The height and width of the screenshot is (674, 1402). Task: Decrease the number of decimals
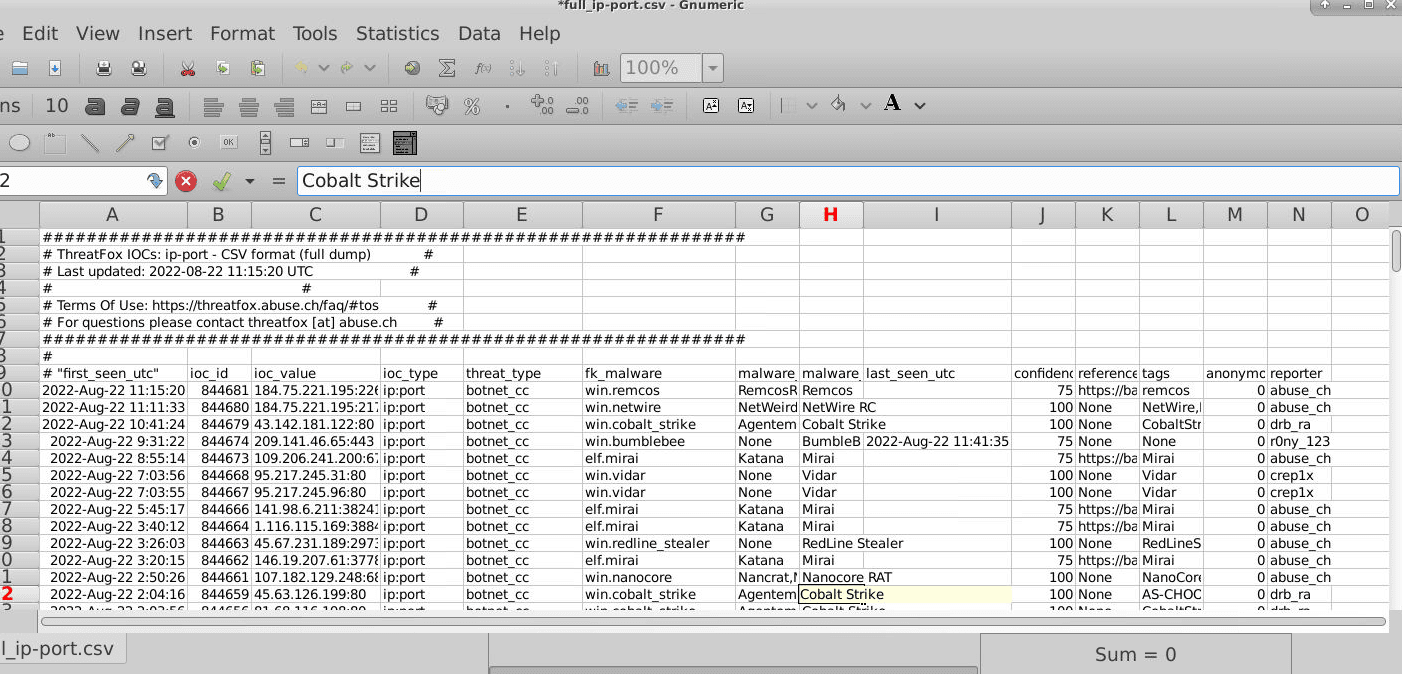tap(577, 105)
